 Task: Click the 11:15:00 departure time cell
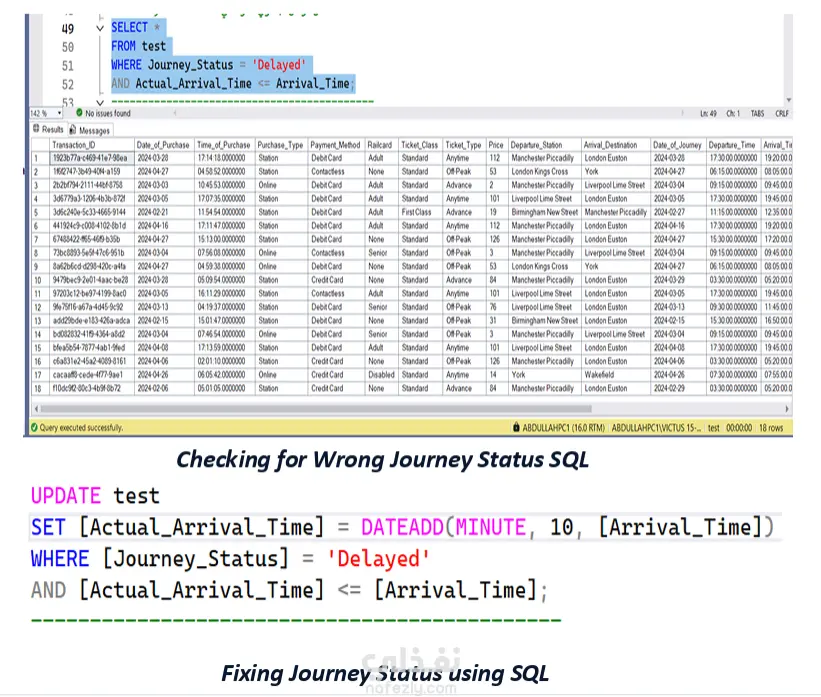(733, 212)
